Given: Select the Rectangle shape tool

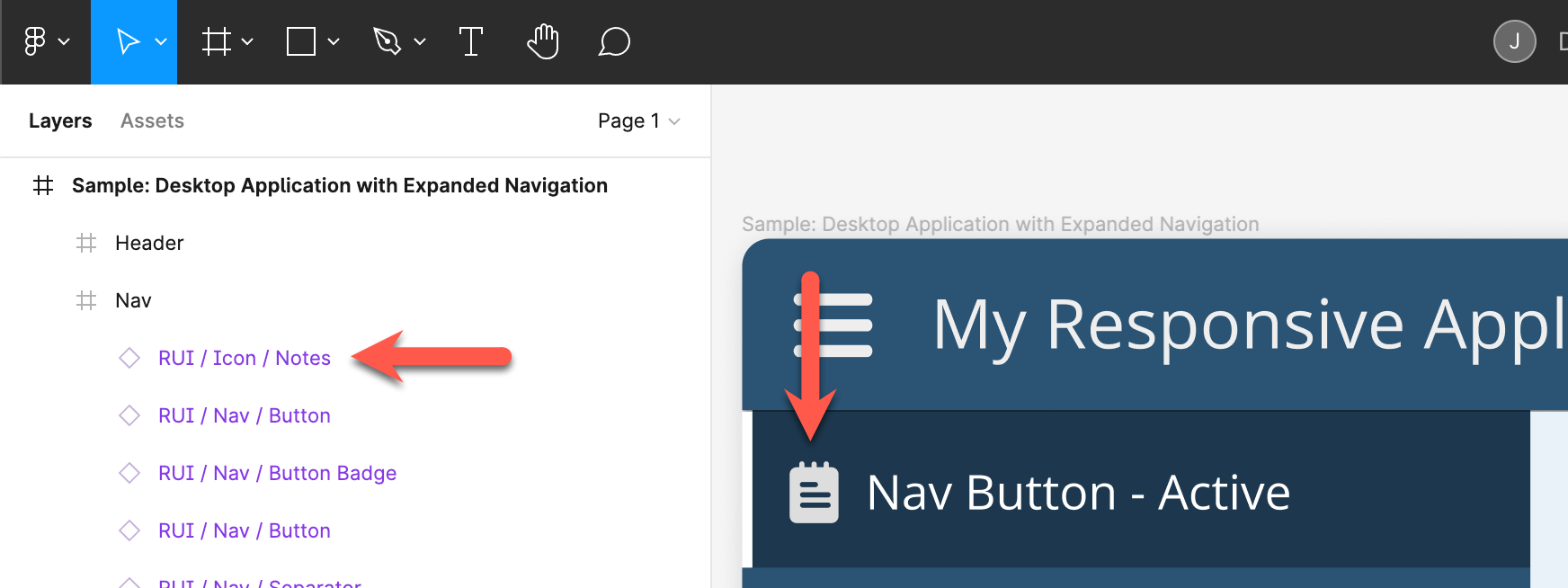Looking at the screenshot, I should pos(300,41).
